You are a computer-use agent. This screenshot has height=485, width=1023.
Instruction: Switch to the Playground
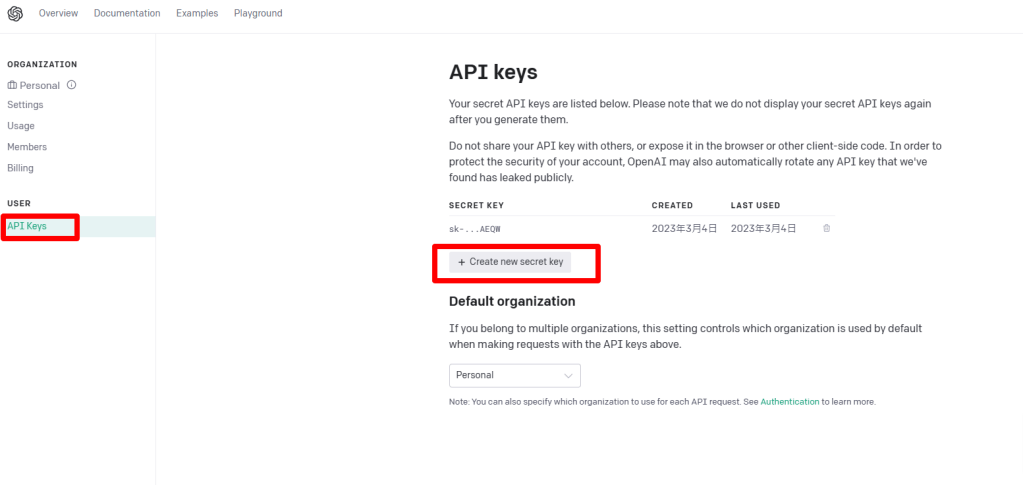click(258, 13)
